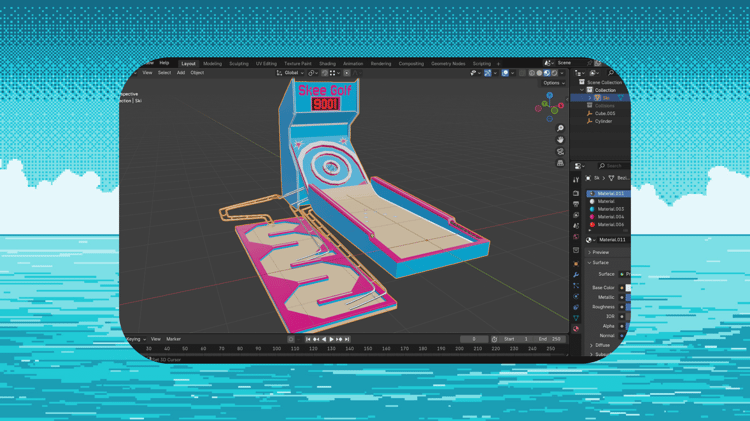Switch to orthographic grid view icon

pyautogui.click(x=560, y=163)
